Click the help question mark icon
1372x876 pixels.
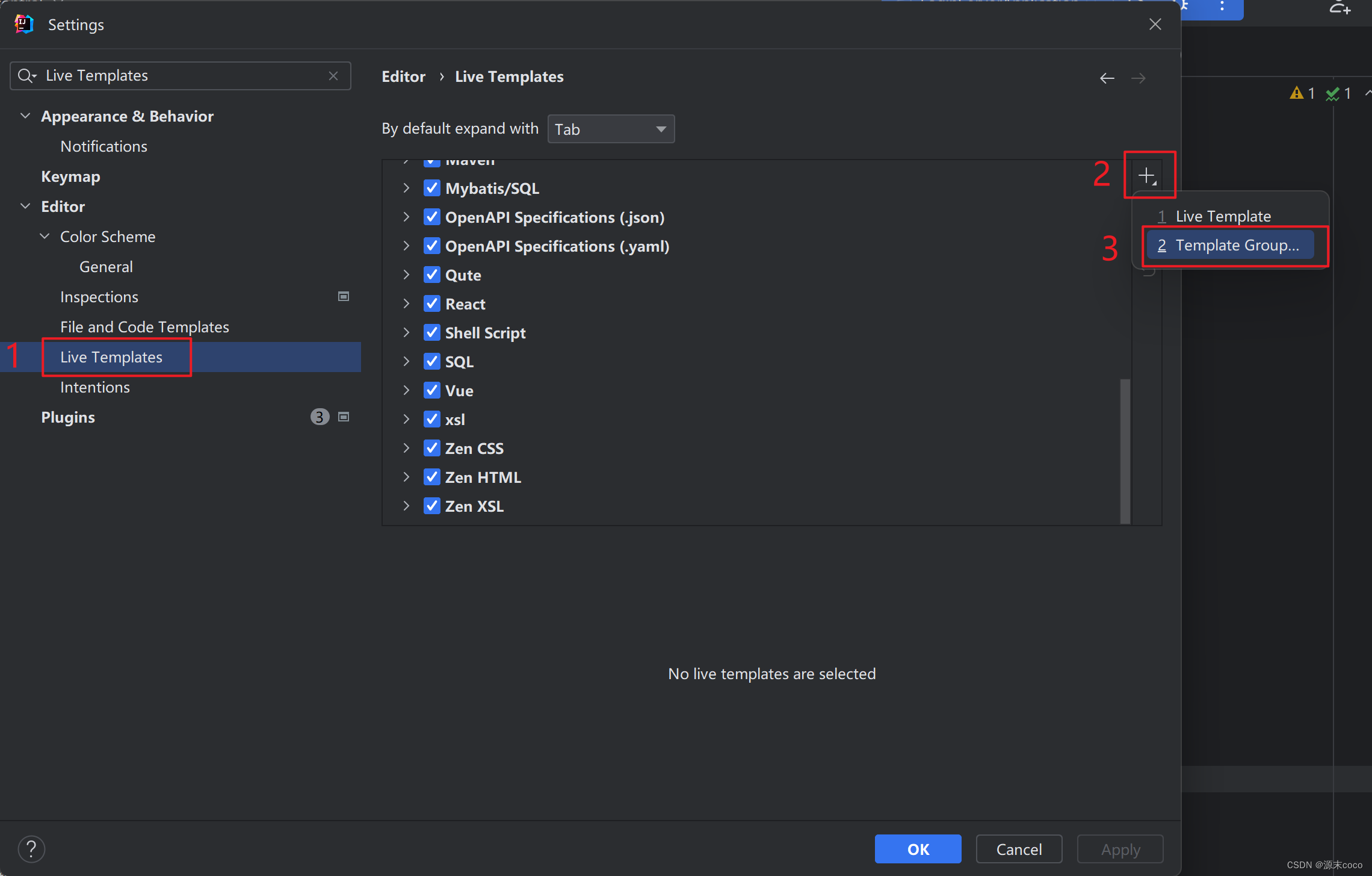31,849
